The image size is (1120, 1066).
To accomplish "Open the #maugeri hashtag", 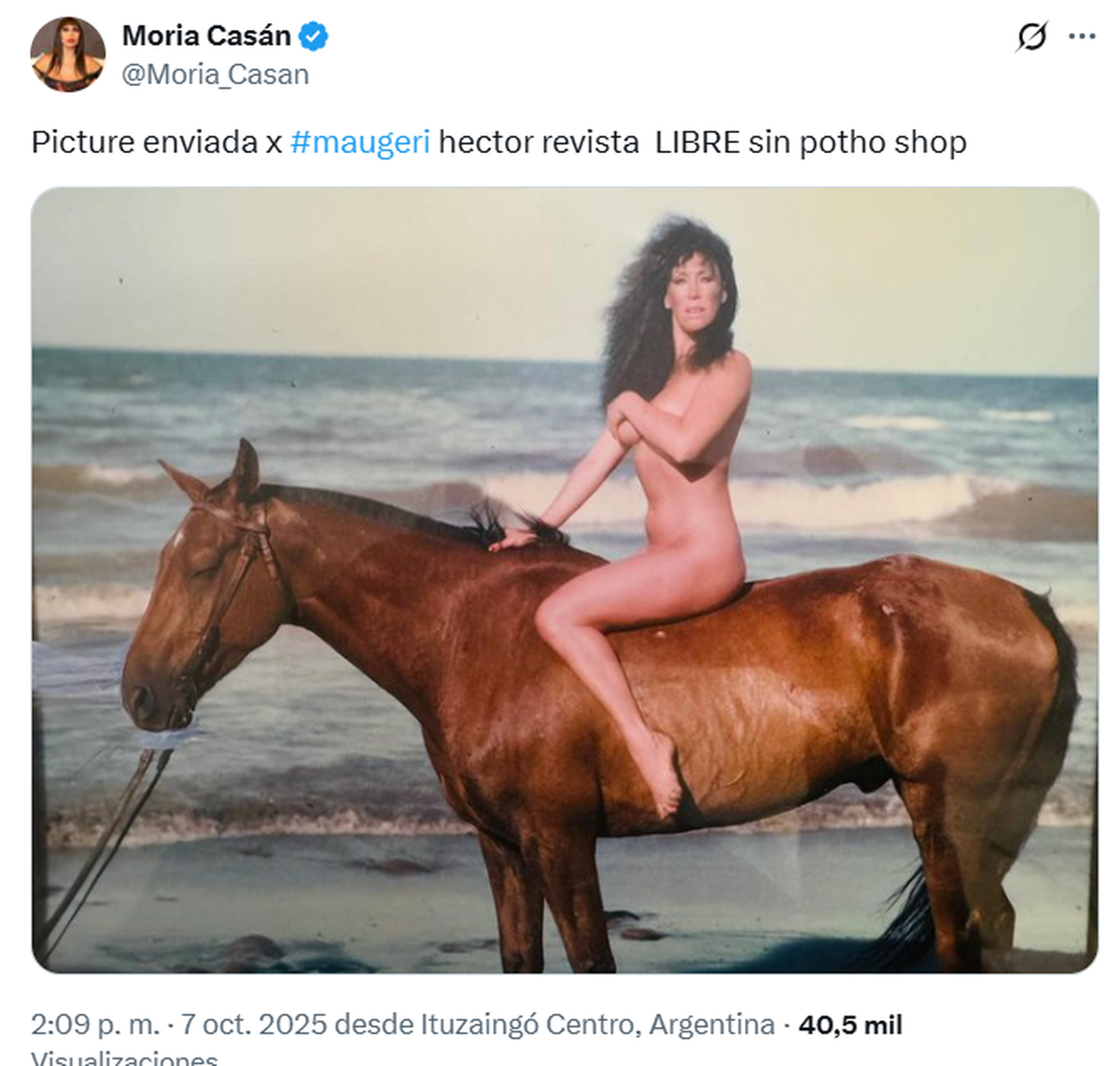I will 360,142.
